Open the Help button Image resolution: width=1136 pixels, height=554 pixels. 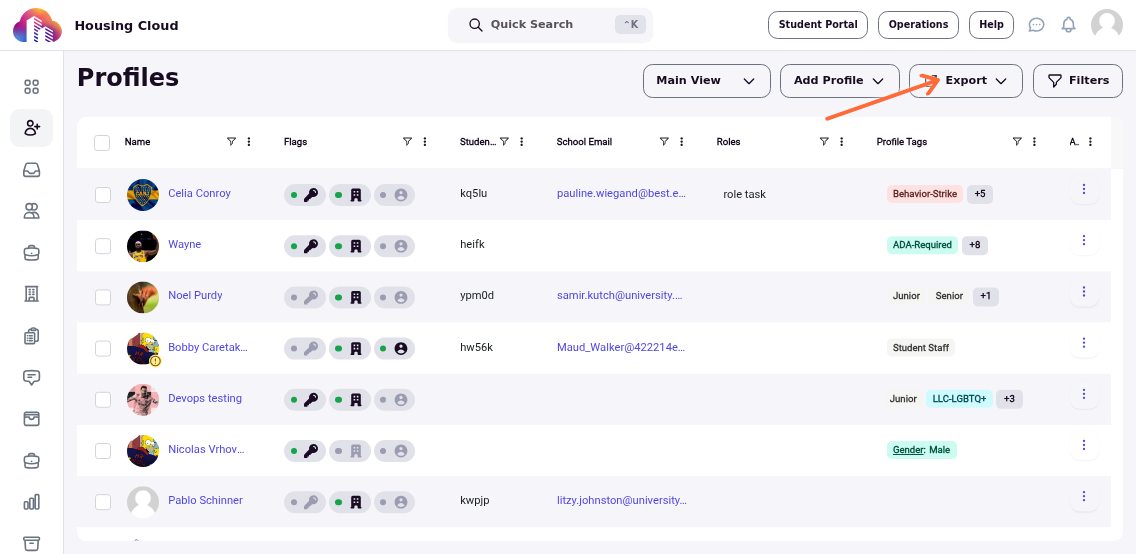[991, 25]
